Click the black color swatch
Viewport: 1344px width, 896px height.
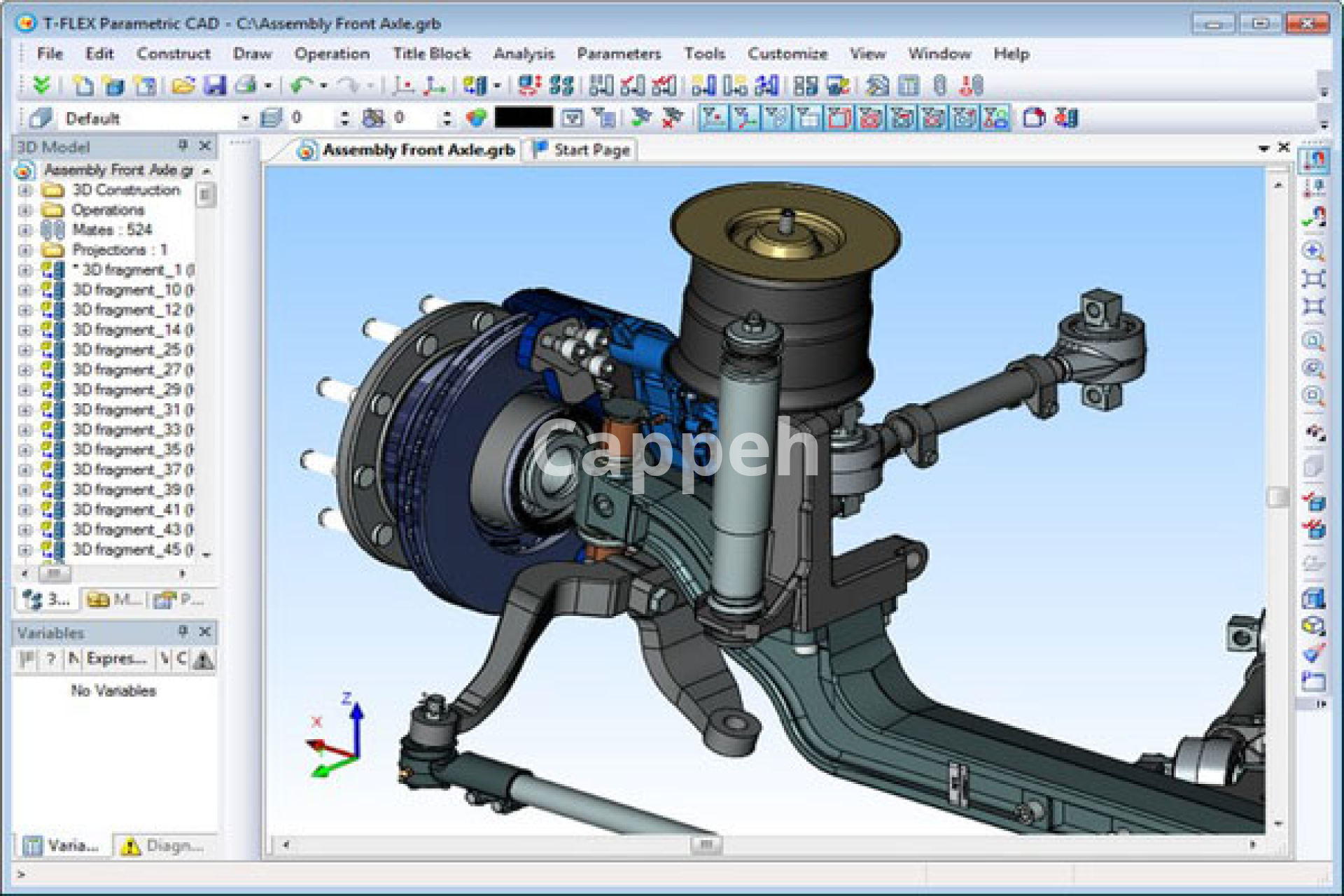coord(524,118)
